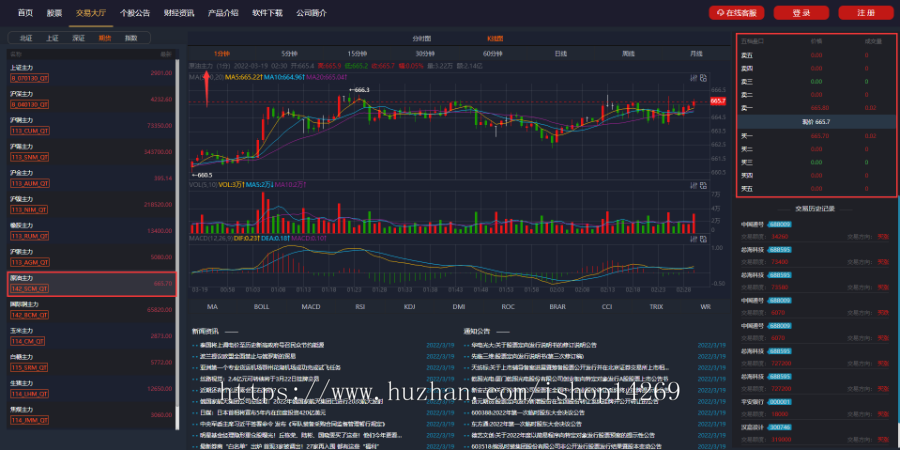Select the 周线 weekly period
This screenshot has width=900, height=450.
coord(629,53)
